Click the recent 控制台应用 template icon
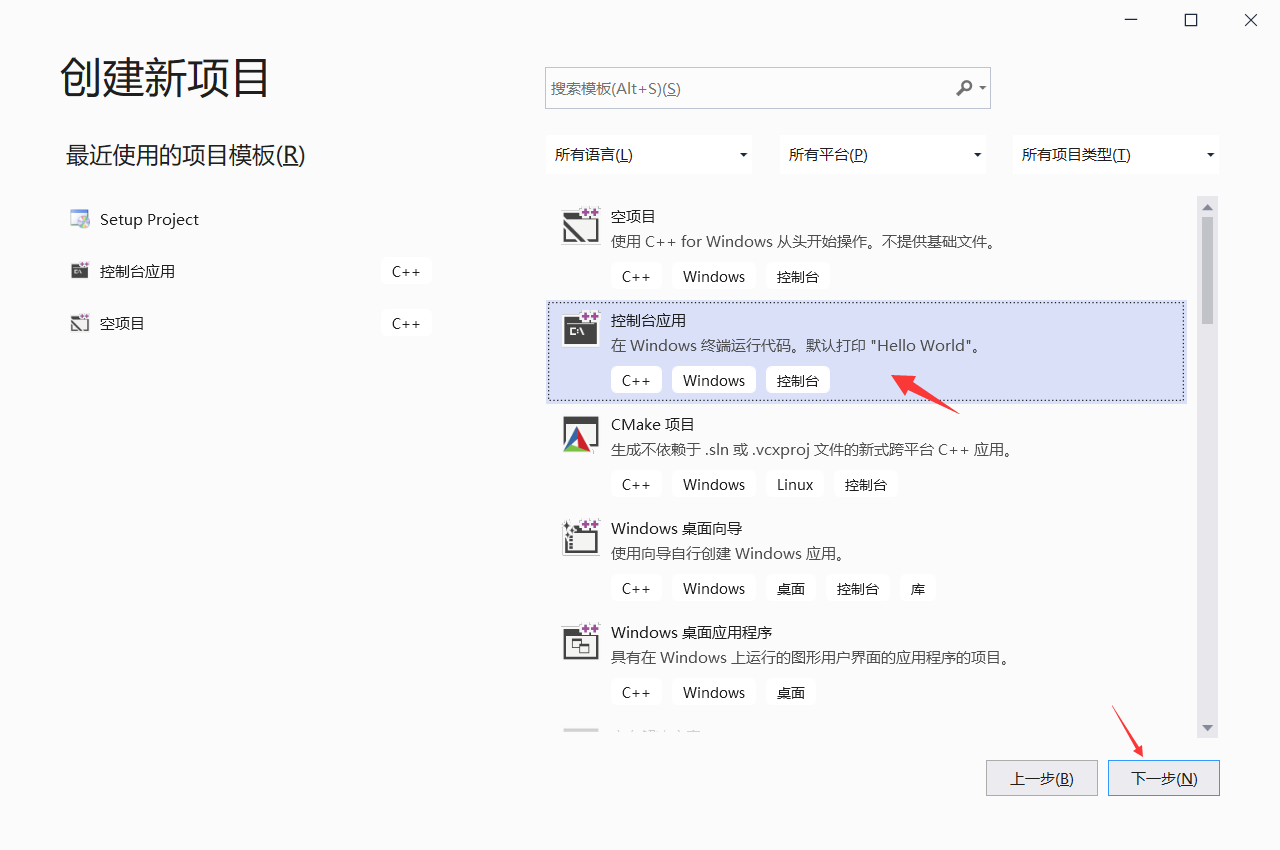1280x850 pixels. tap(80, 271)
